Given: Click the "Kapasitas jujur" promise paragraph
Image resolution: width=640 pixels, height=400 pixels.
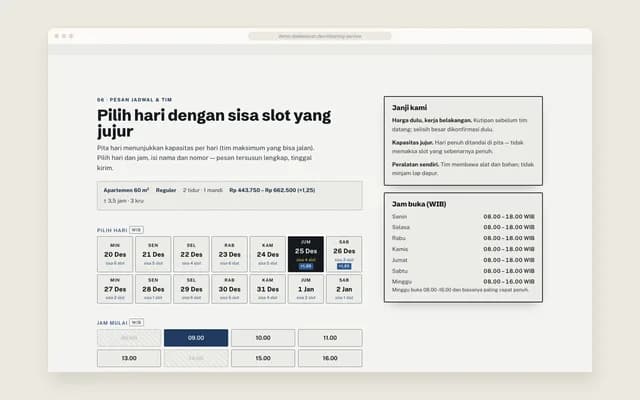Looking at the screenshot, I should point(458,147).
